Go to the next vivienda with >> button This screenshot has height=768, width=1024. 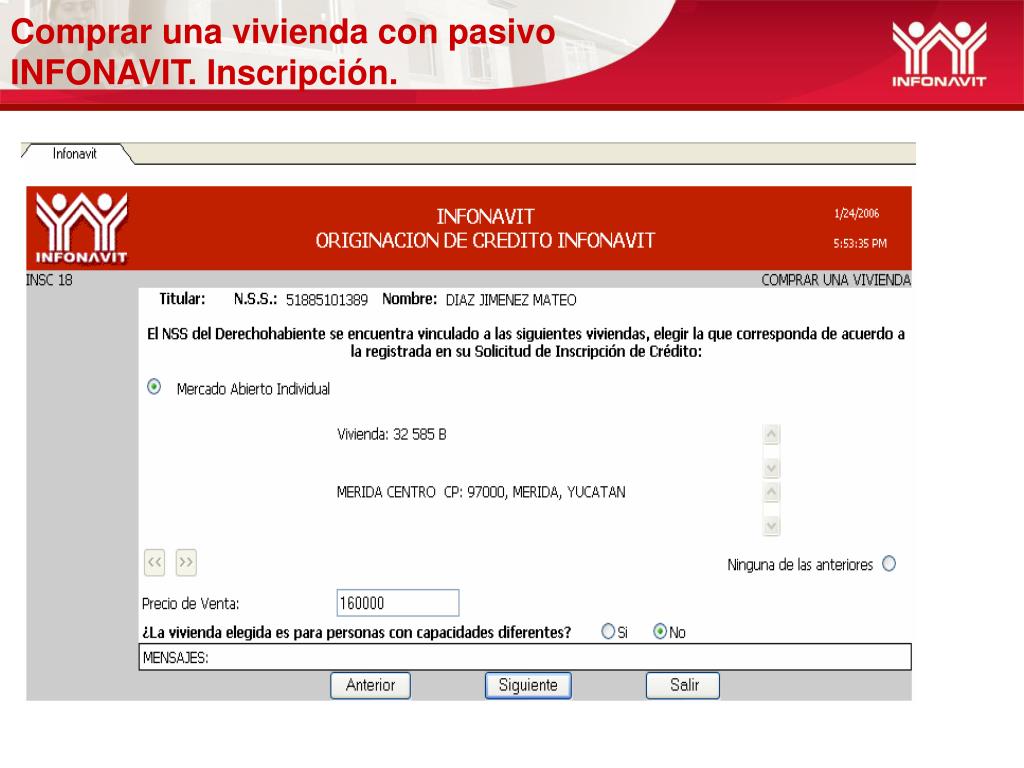click(x=186, y=562)
